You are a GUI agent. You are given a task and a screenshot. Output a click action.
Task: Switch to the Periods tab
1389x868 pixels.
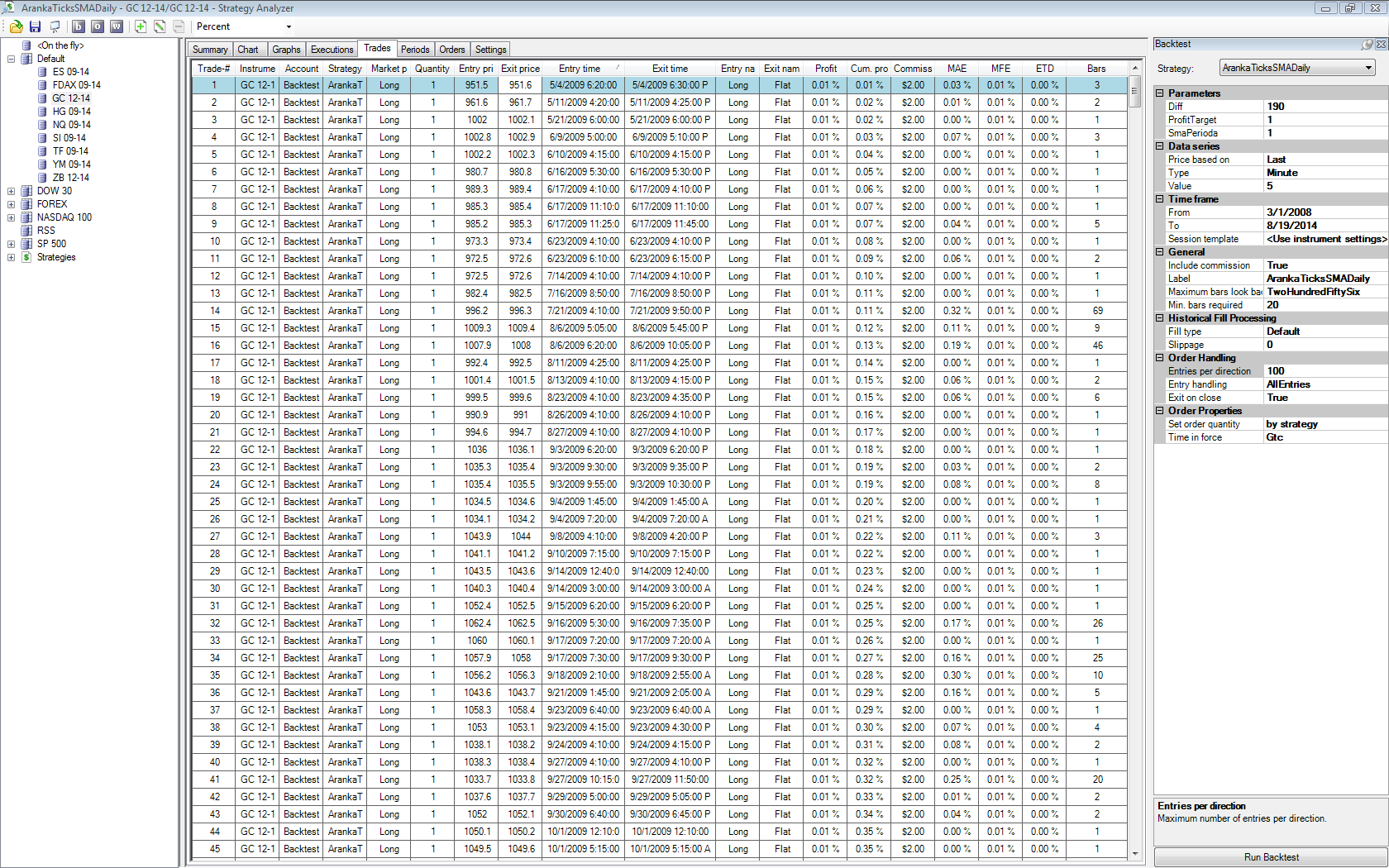pos(415,50)
